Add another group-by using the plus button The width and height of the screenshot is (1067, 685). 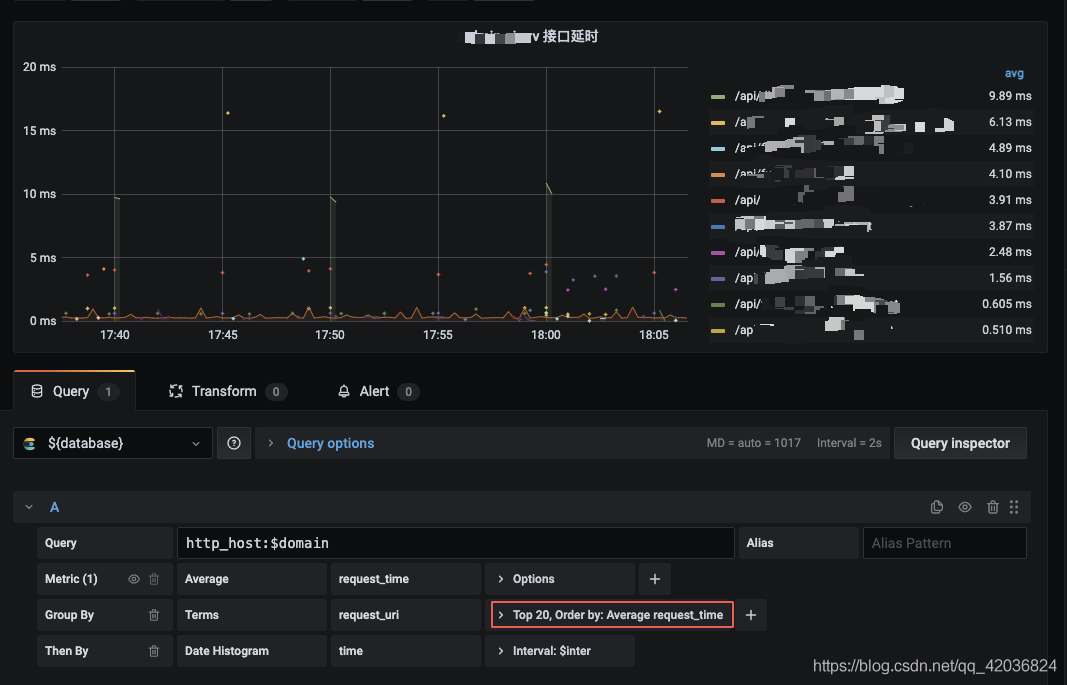pyautogui.click(x=751, y=615)
